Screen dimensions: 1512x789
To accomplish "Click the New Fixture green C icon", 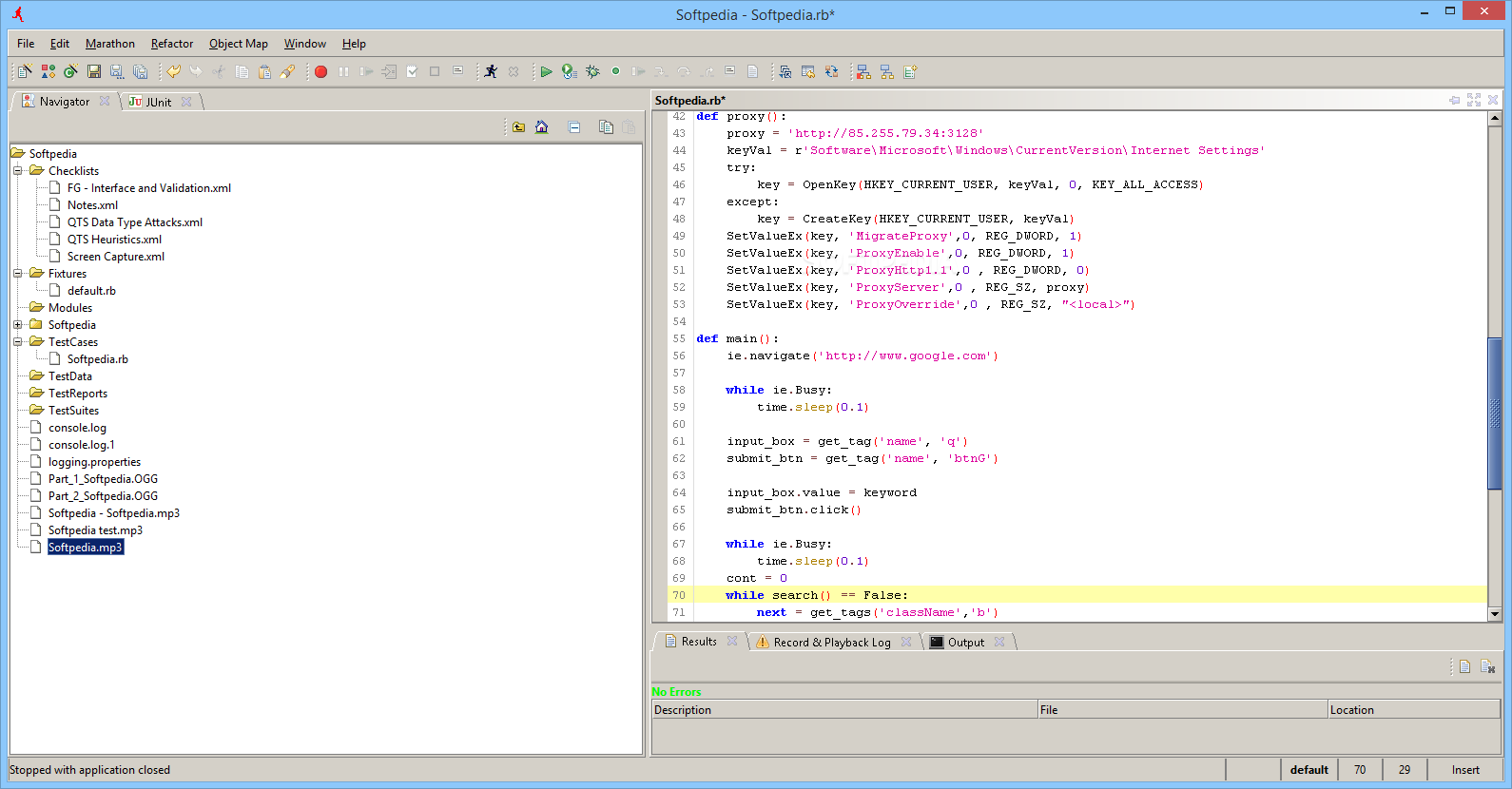I will coord(70,71).
